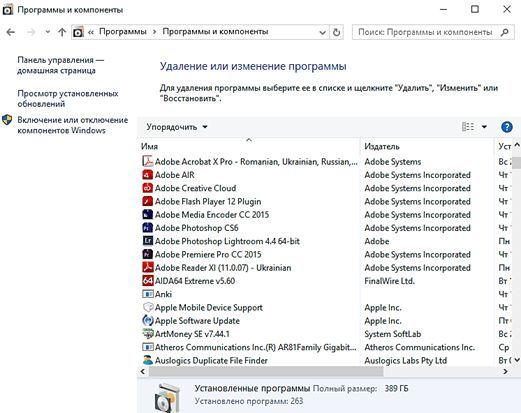The height and width of the screenshot is (413, 521).
Task: Open Просмотр установленных обновлений link
Action: tap(68, 99)
